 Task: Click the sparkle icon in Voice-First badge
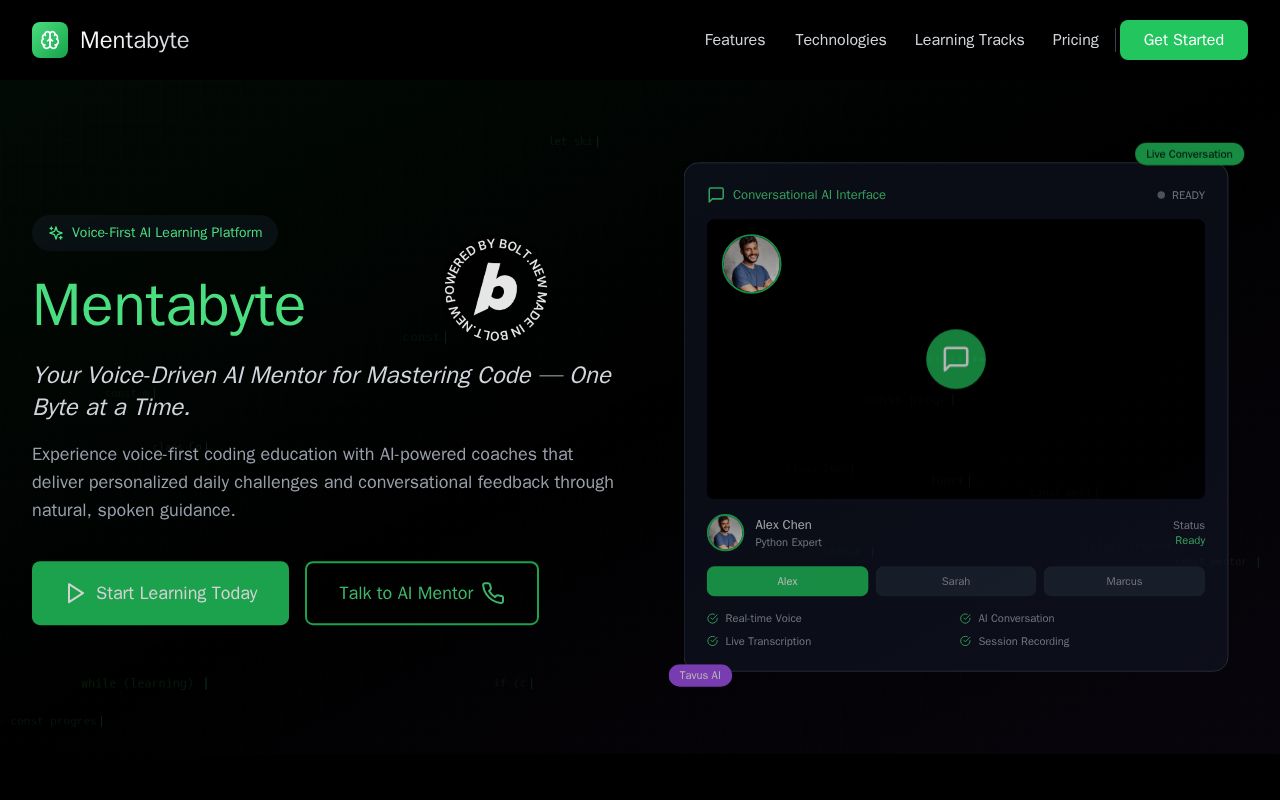(x=56, y=233)
